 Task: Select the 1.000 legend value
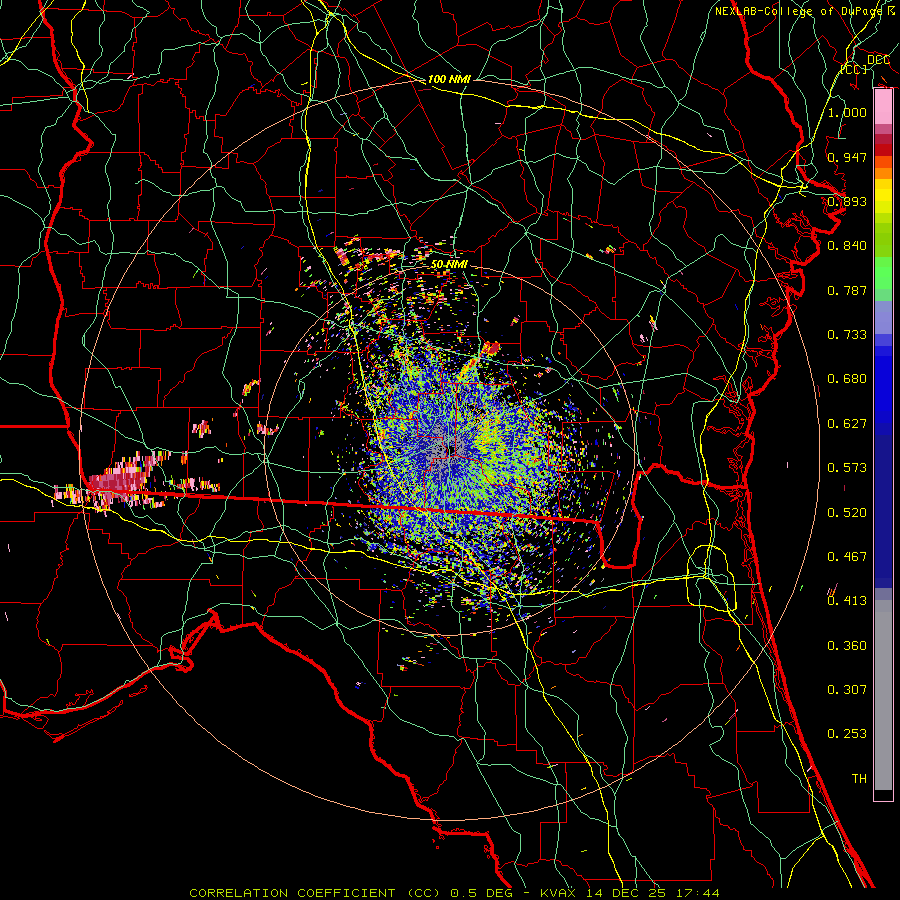click(847, 112)
